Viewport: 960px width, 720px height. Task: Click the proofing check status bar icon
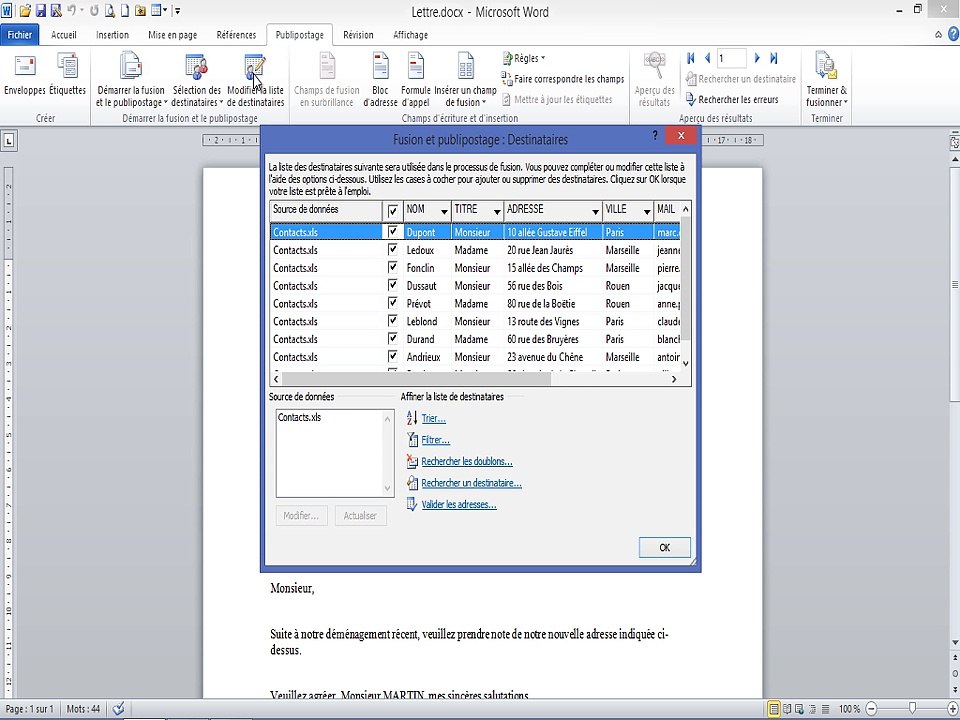118,708
